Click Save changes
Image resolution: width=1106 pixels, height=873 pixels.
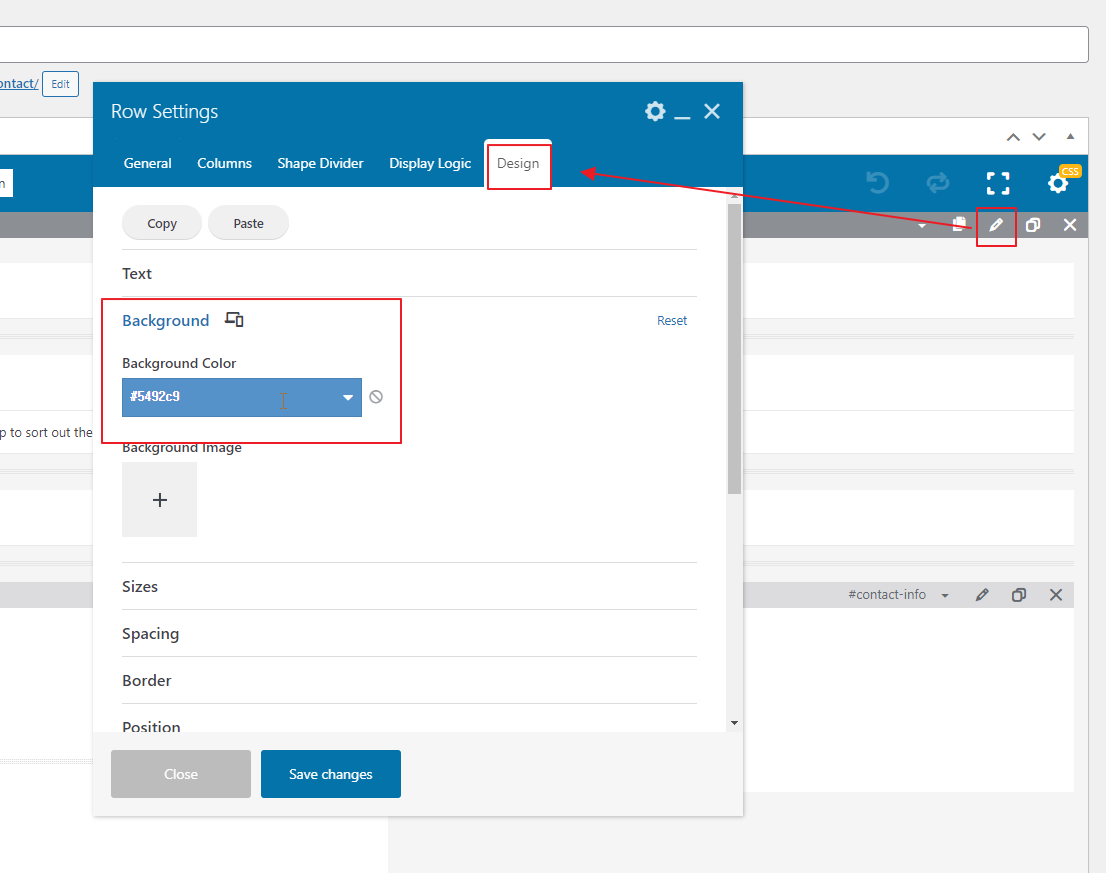pos(331,774)
